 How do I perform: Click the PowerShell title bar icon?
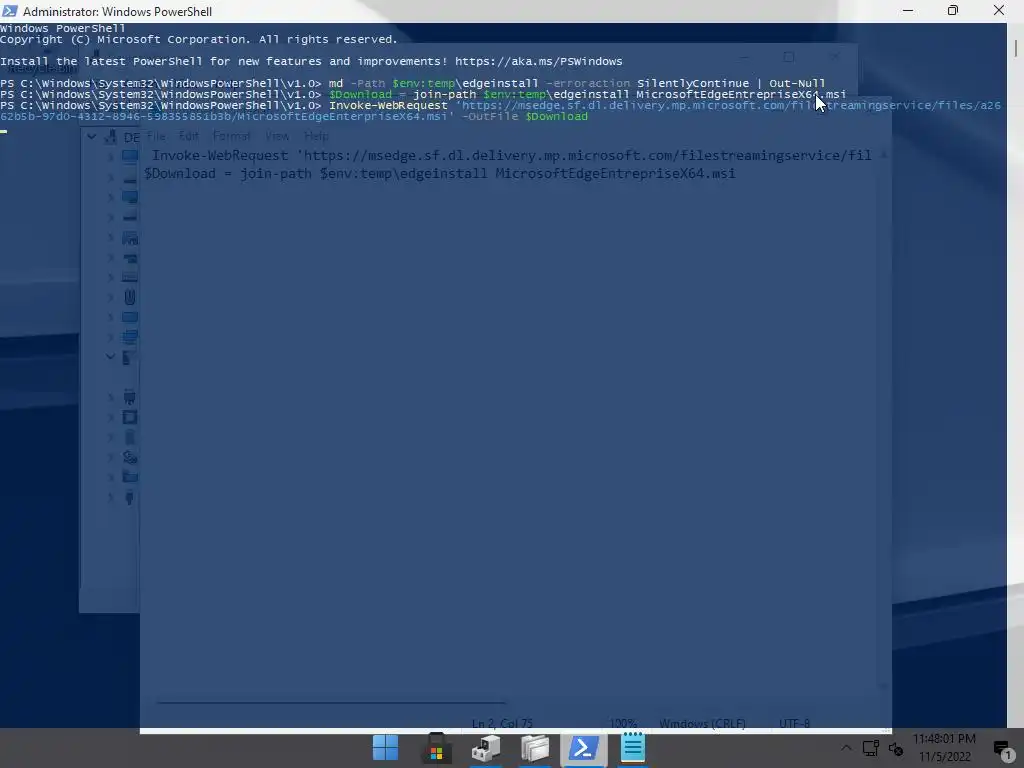(10, 11)
